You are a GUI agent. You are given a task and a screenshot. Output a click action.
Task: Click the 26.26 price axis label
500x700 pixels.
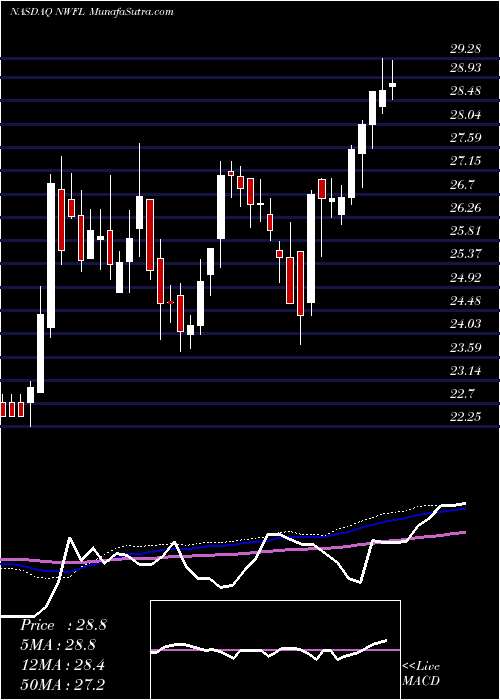coord(466,208)
